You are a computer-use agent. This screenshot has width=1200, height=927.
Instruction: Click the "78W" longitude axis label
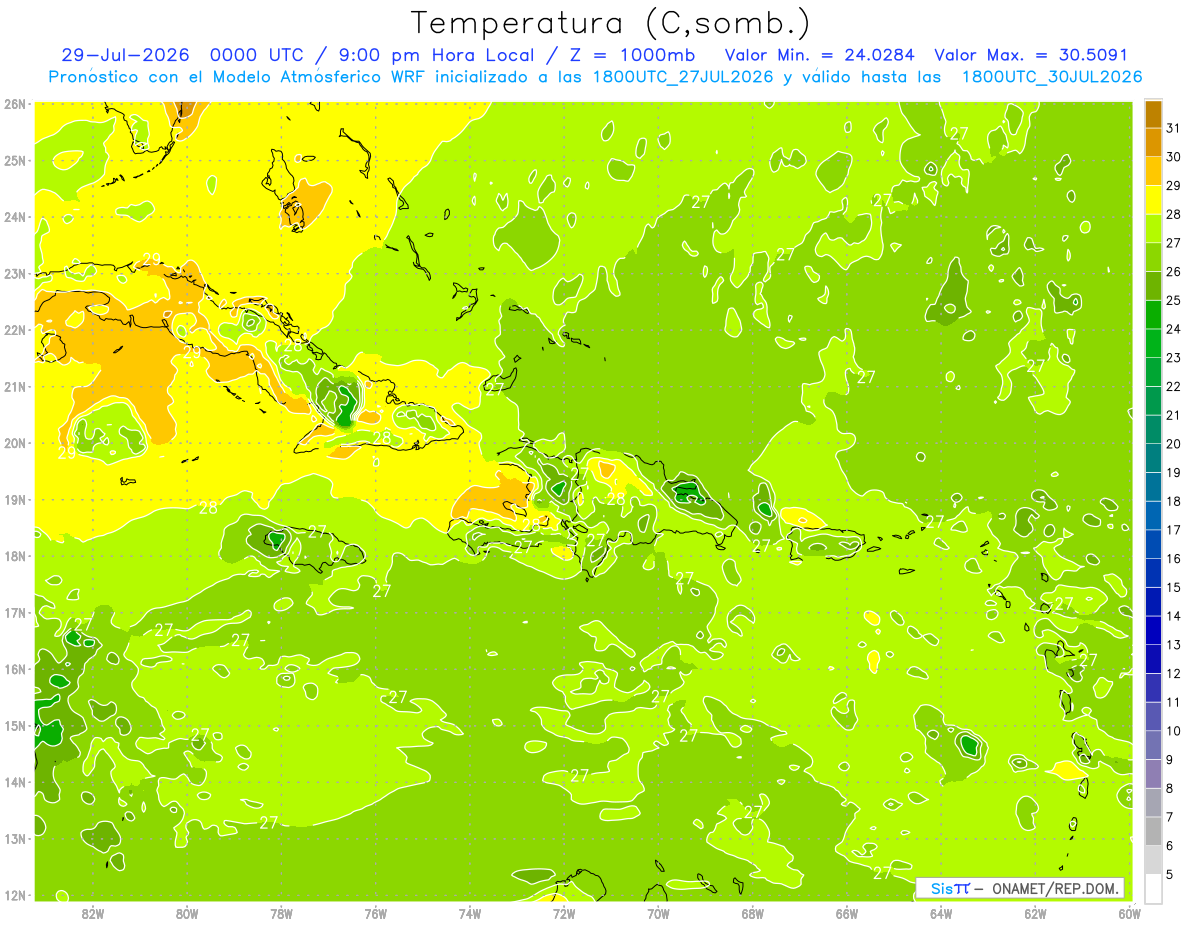(281, 913)
